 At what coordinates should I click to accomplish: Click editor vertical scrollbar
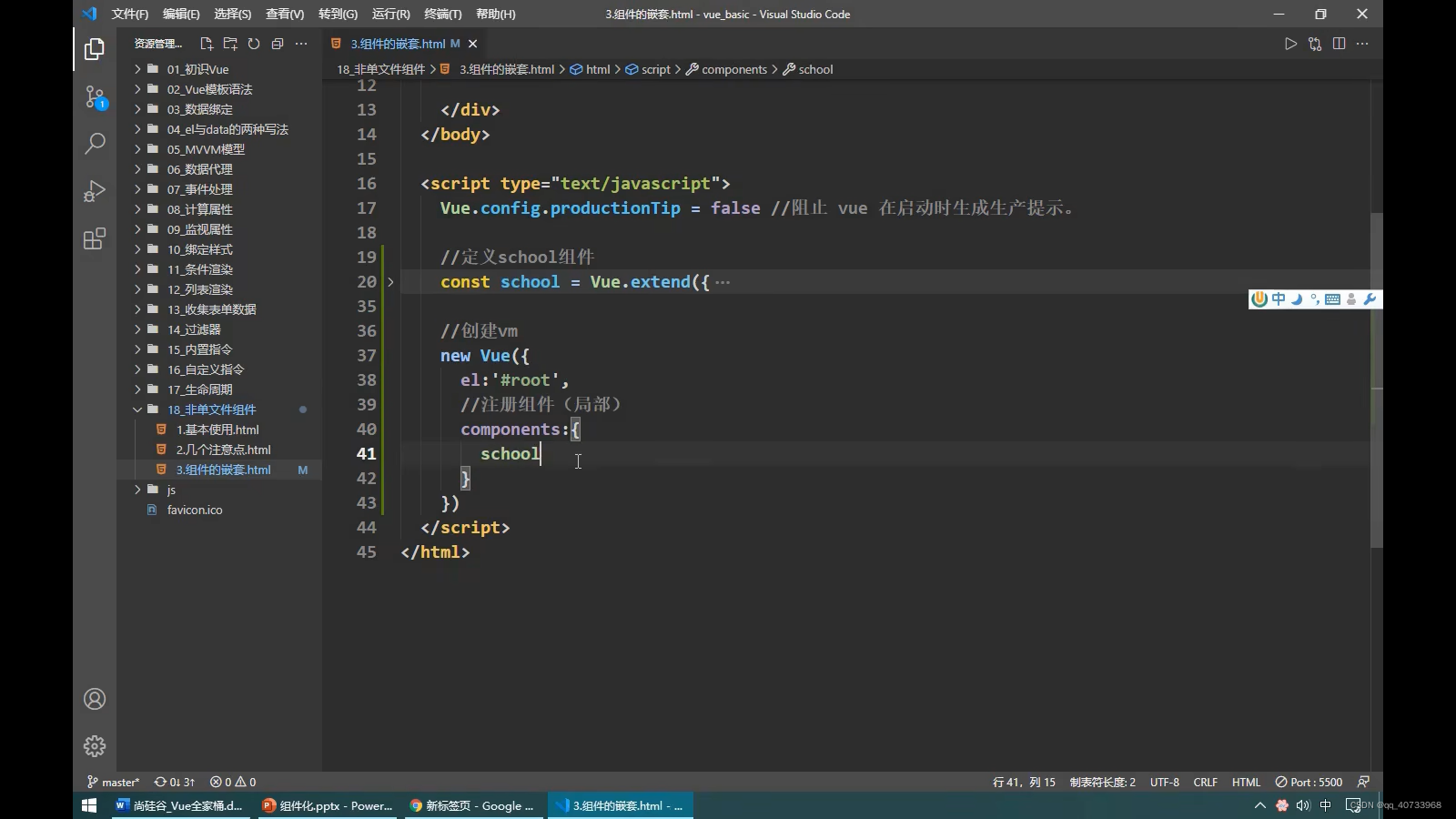point(1377,379)
